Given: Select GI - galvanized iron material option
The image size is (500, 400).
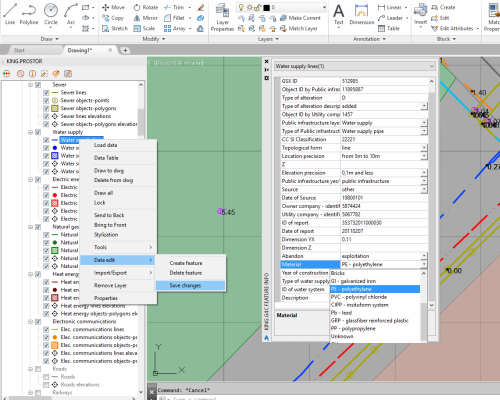Looking at the screenshot, I should coord(375,281).
